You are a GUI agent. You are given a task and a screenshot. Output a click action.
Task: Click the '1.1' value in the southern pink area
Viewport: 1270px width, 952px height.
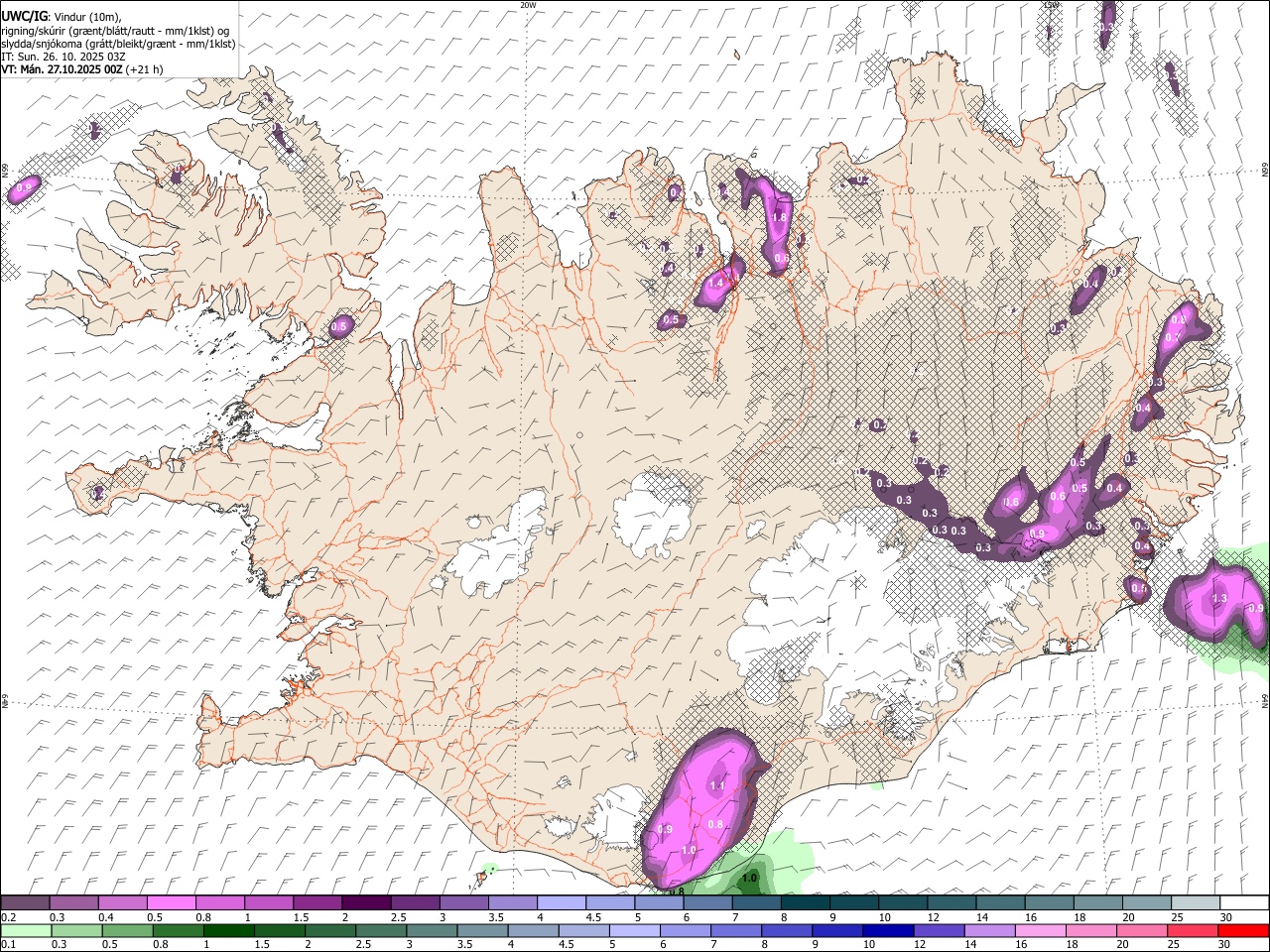coord(718,785)
